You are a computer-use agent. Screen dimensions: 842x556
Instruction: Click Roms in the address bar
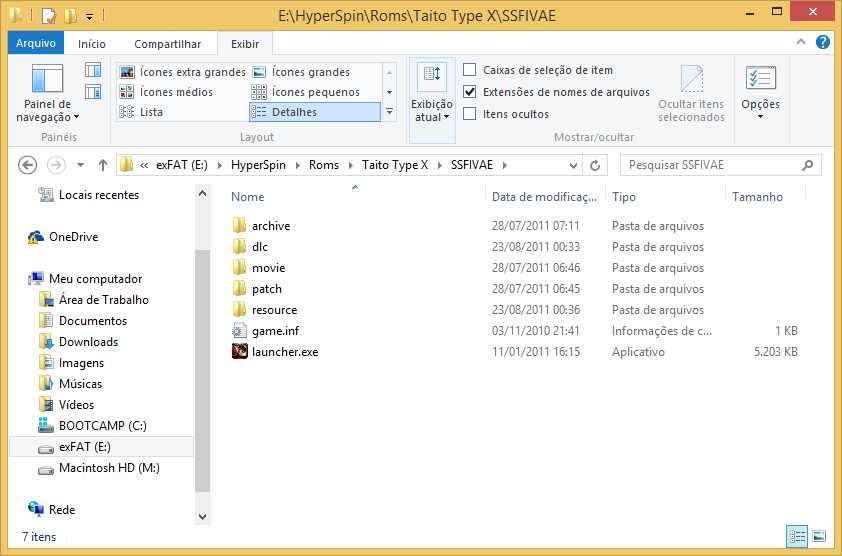pos(324,165)
